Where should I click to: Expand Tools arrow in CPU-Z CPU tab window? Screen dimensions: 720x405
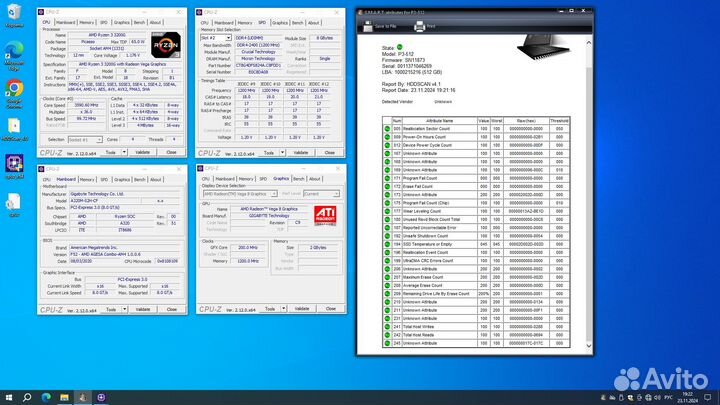tap(124, 152)
